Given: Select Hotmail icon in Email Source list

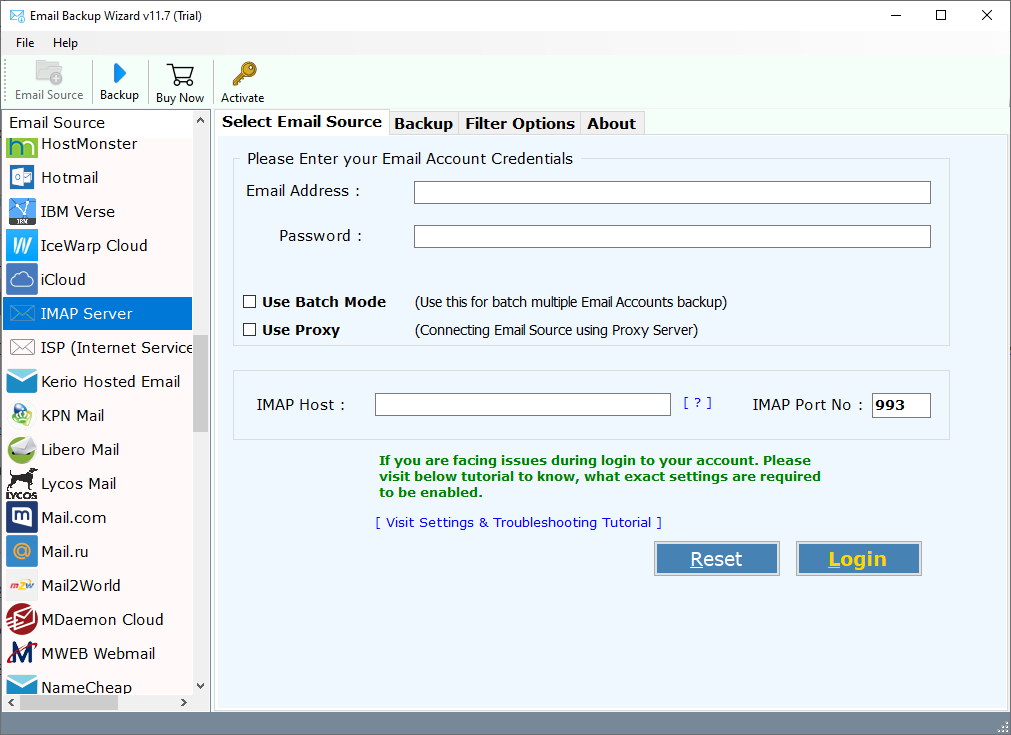Looking at the screenshot, I should tap(22, 178).
